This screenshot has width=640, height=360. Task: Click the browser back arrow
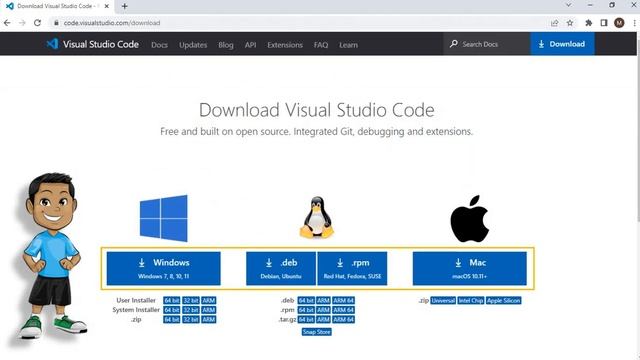point(7,23)
